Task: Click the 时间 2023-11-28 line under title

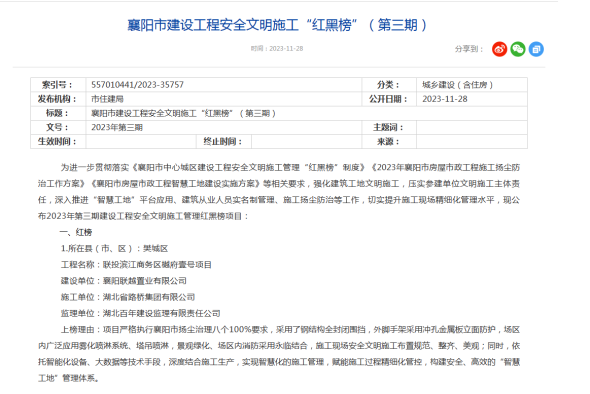Action: tap(277, 49)
